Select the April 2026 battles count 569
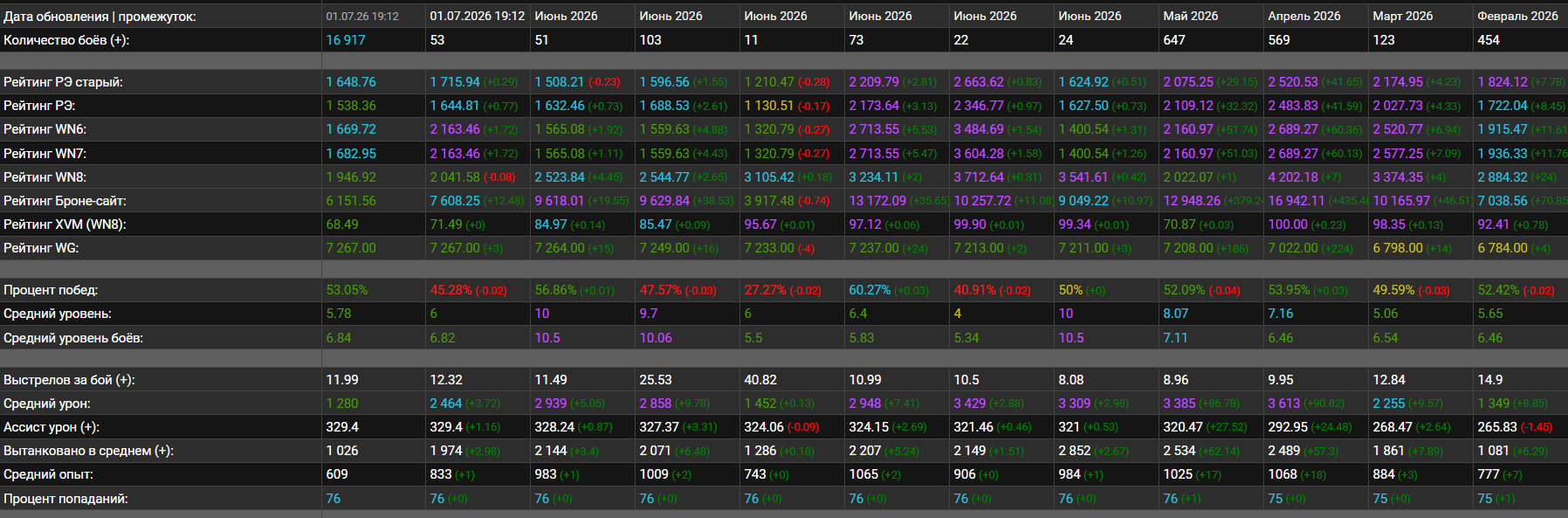This screenshot has width=1568, height=518. 1279,39
